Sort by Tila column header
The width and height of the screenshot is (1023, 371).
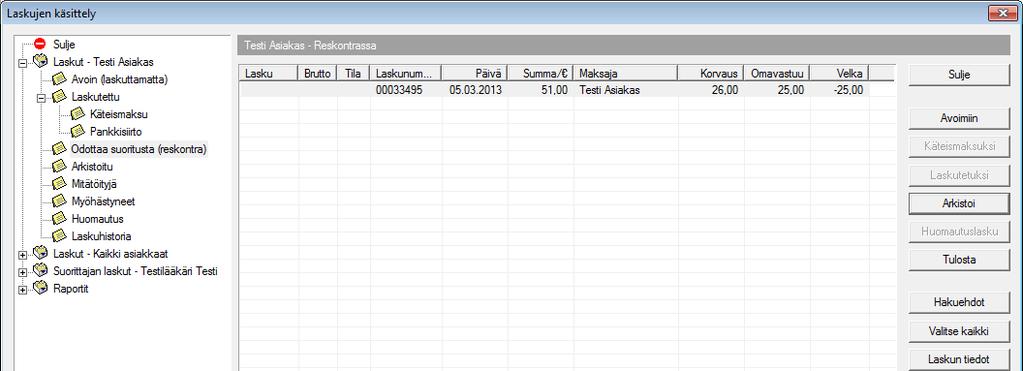coord(354,74)
